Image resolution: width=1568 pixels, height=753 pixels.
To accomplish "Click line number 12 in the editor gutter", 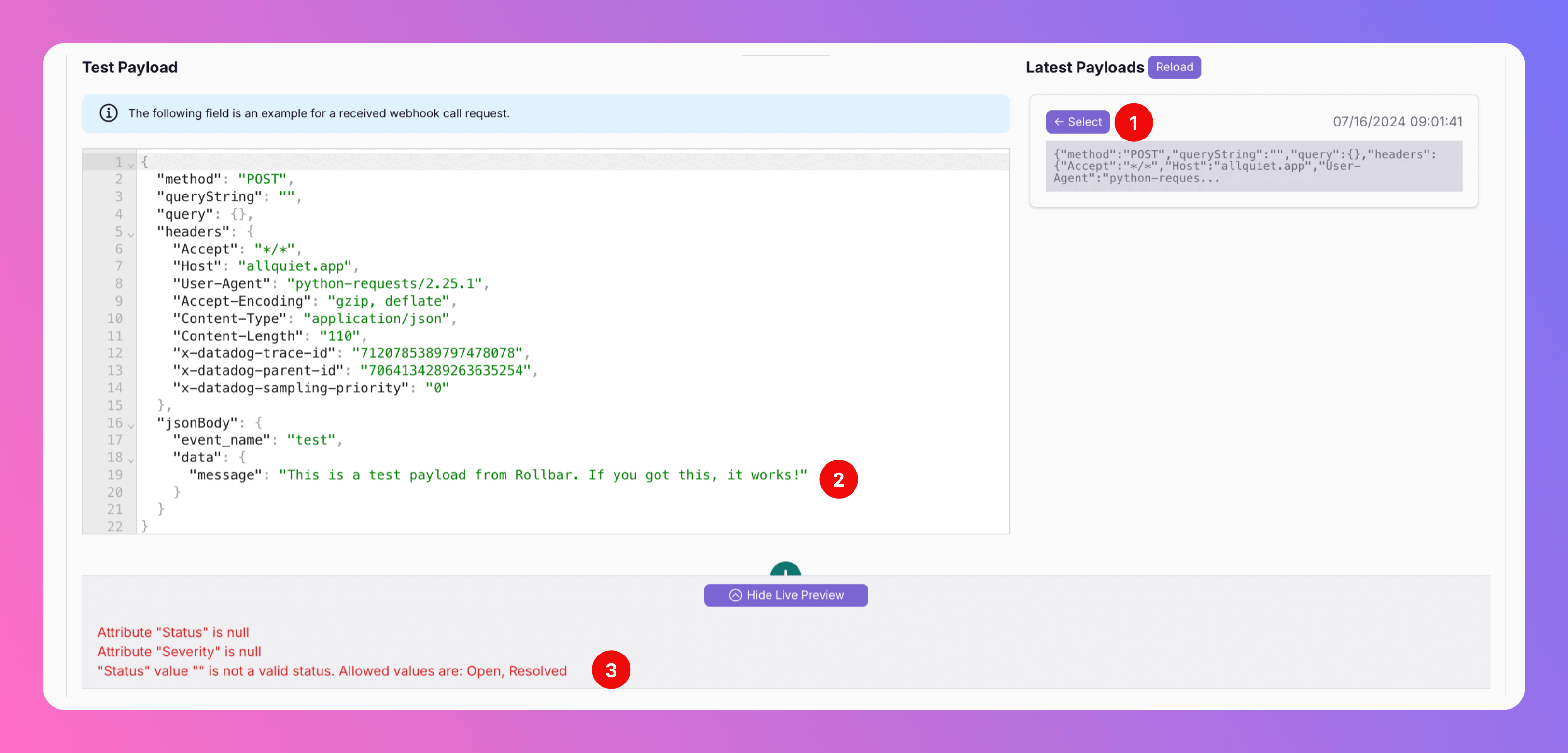I will [115, 353].
